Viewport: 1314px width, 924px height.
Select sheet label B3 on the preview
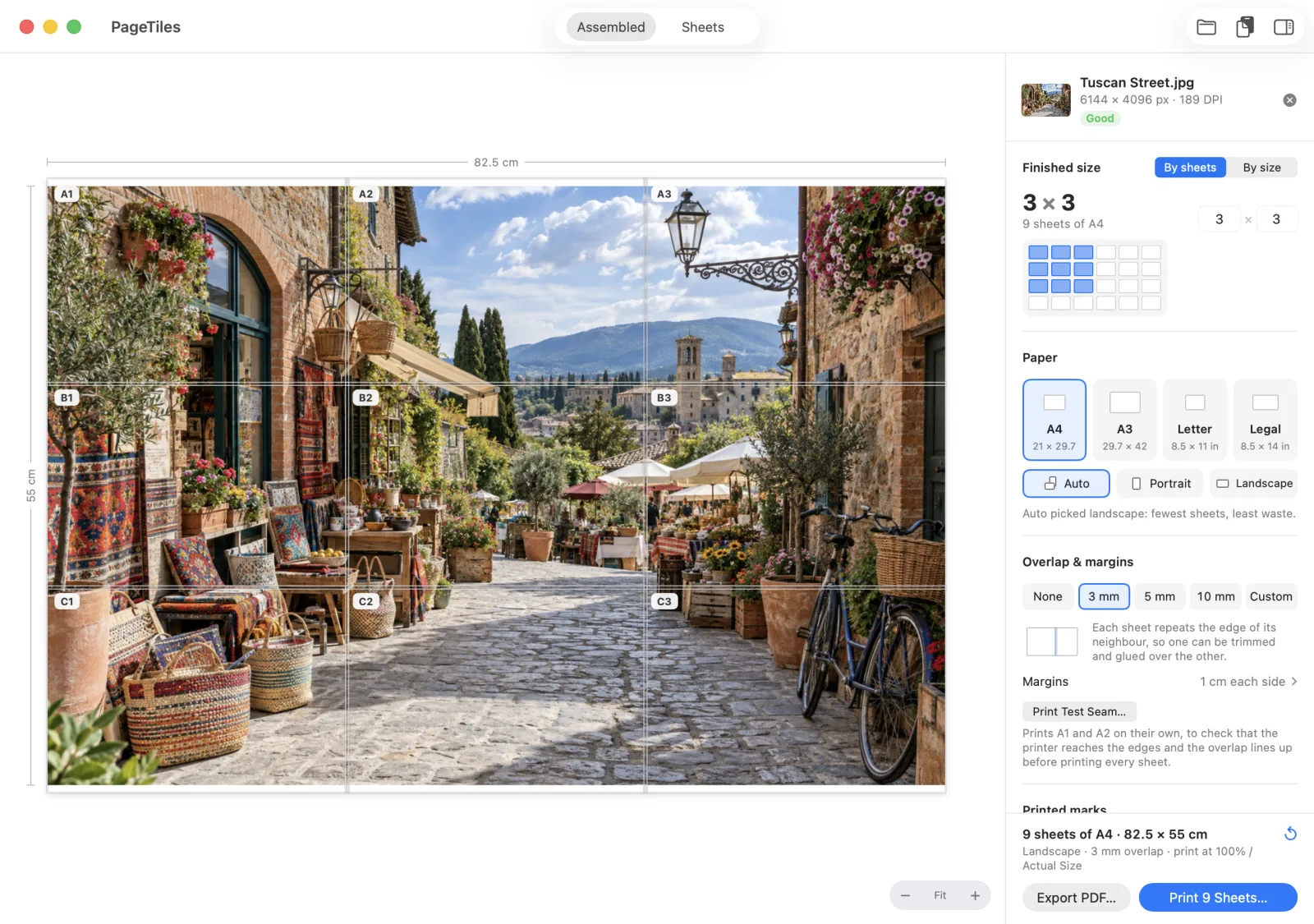point(664,398)
